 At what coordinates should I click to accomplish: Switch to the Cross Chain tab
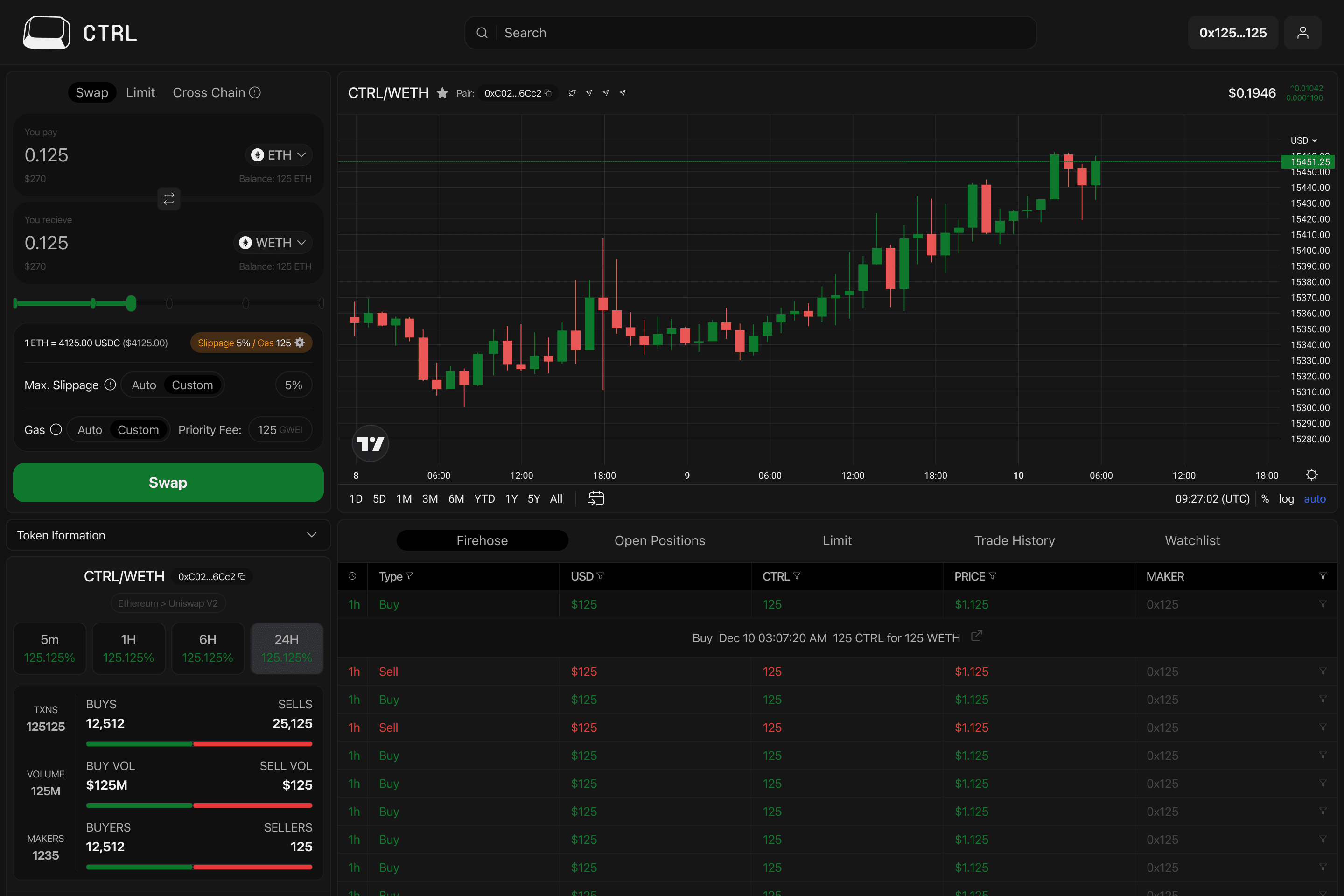[x=209, y=92]
